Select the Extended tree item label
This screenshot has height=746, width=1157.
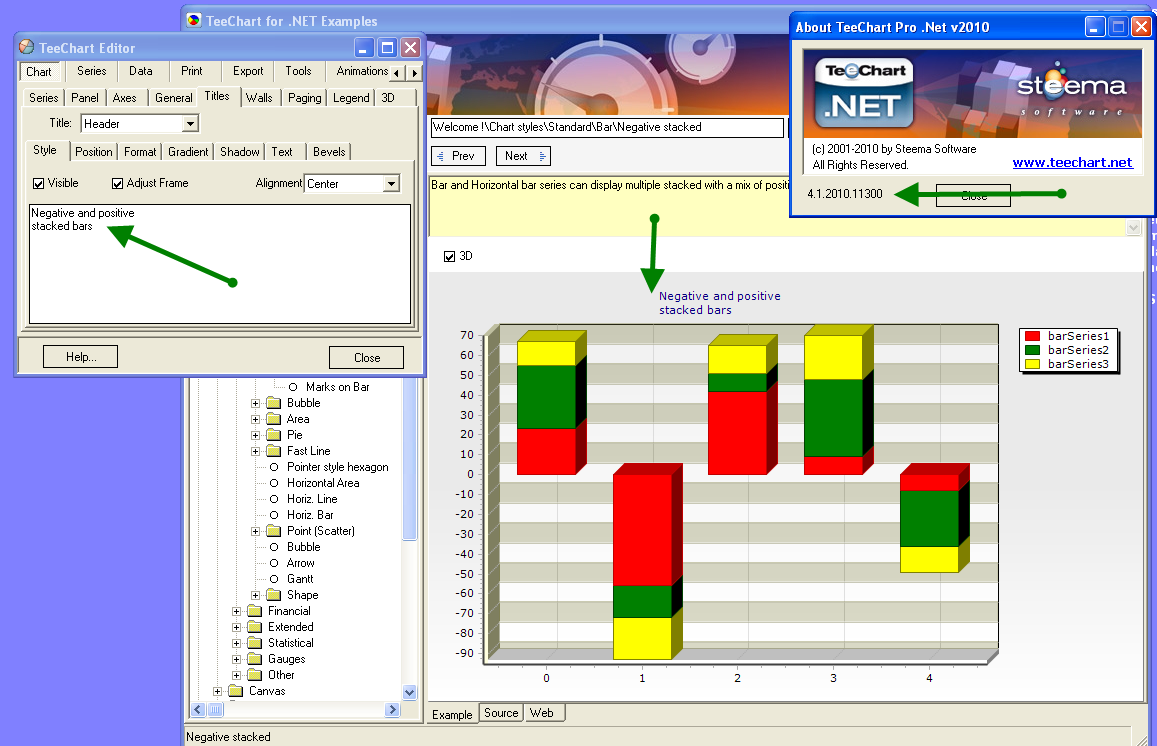(291, 627)
